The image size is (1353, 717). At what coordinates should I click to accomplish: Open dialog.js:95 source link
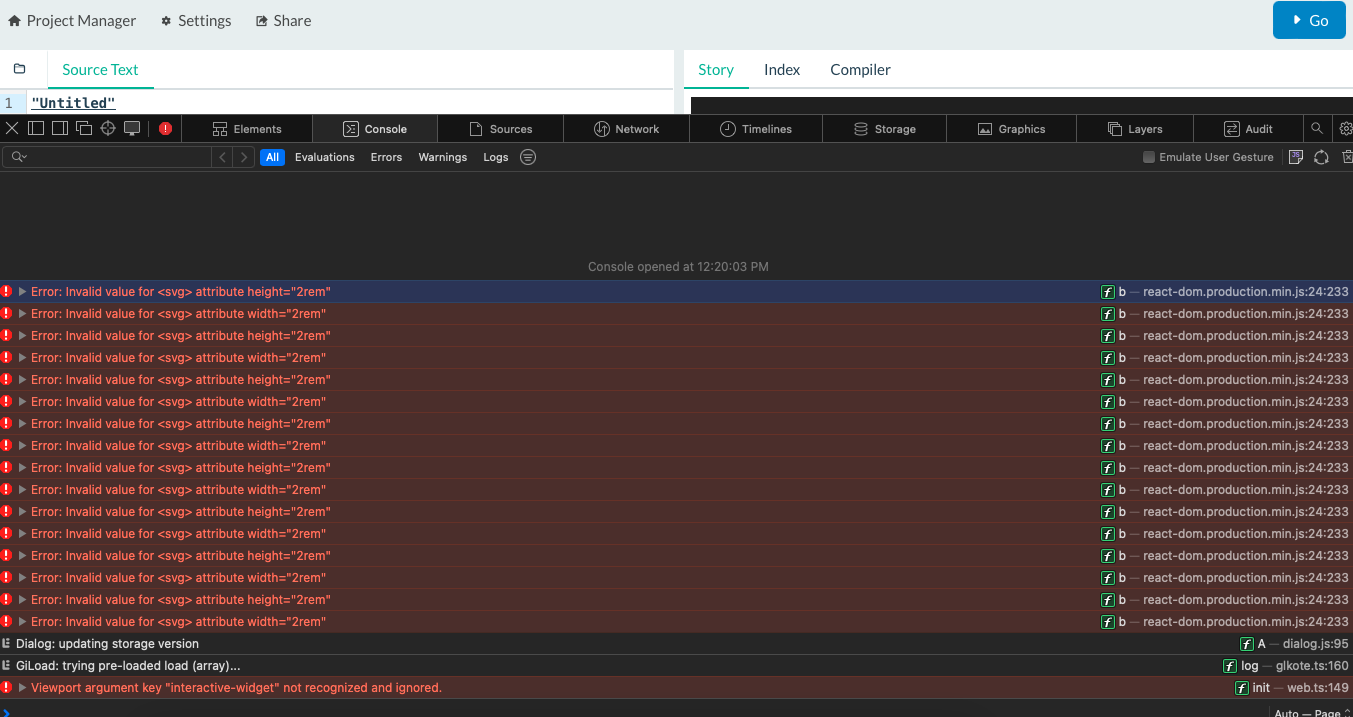[x=1316, y=644]
